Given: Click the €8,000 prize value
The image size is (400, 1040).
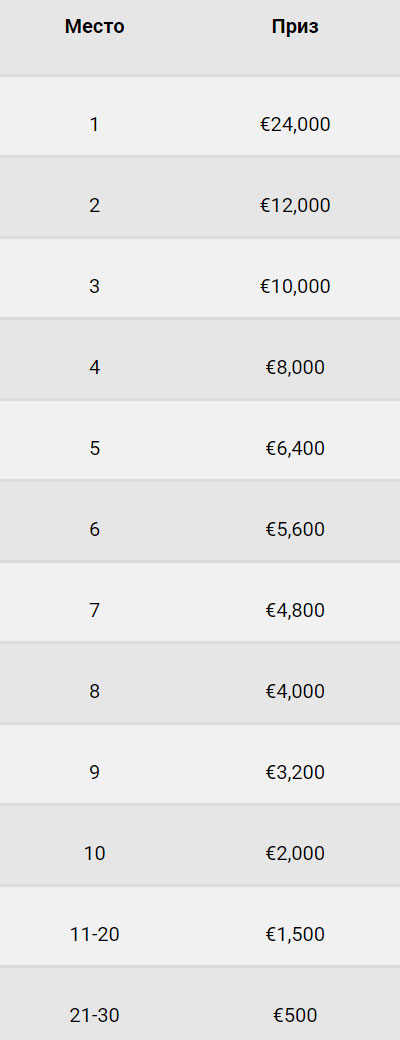Looking at the screenshot, I should 295,367.
